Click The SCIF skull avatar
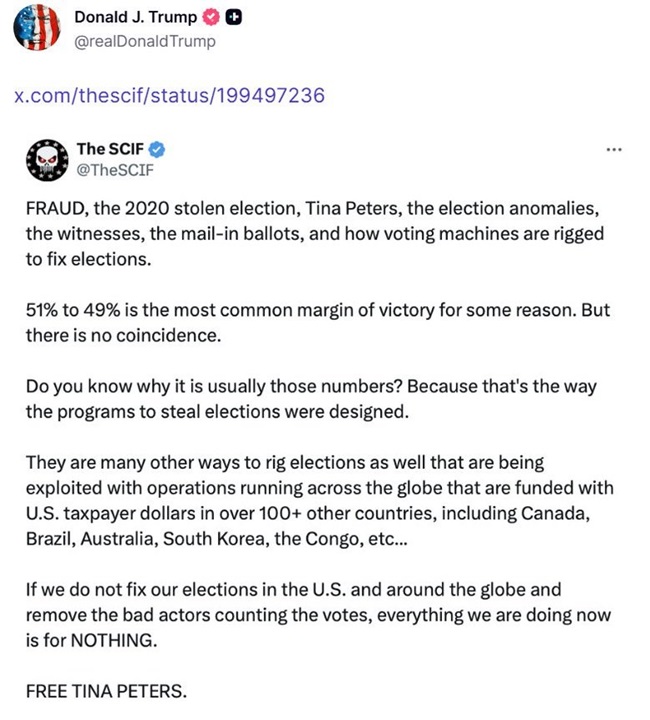Viewport: 650px width, 720px height. (46, 159)
